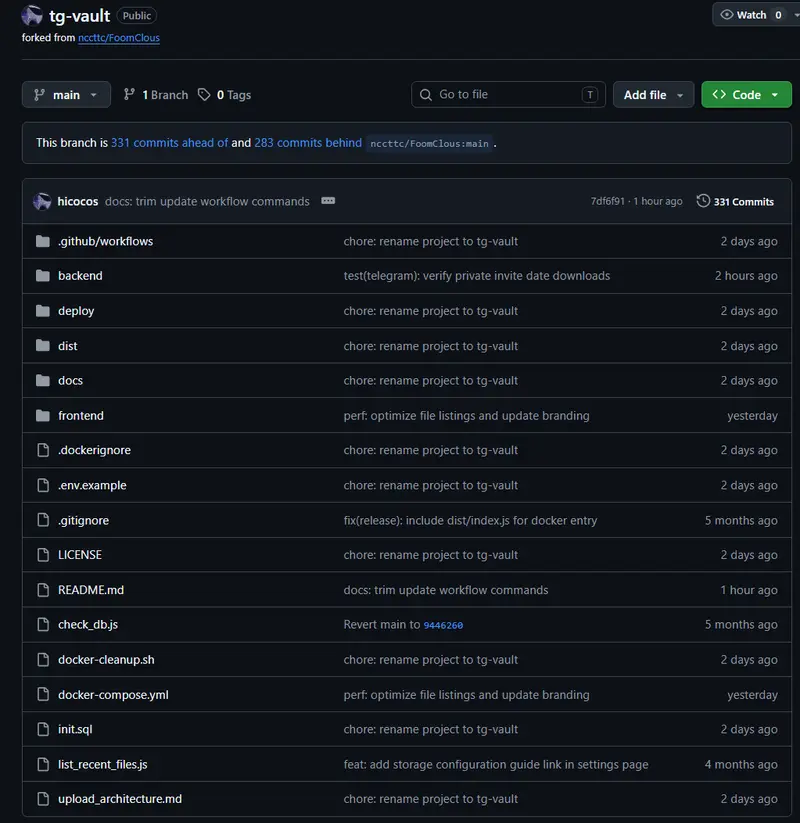Expand commit message details ellipsis button
Image resolution: width=800 pixels, height=823 pixels.
[x=328, y=201]
